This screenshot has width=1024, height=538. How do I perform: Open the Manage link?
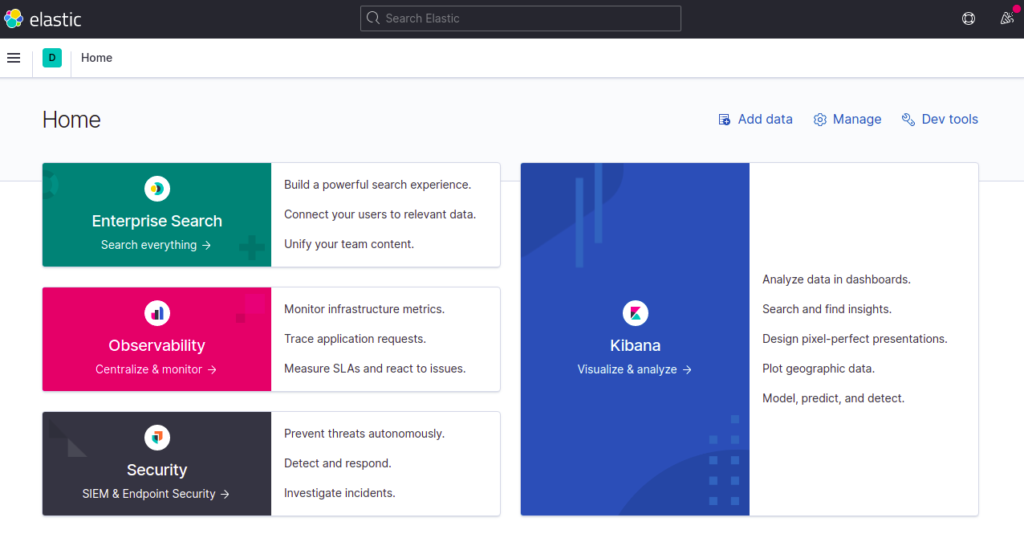pos(847,119)
